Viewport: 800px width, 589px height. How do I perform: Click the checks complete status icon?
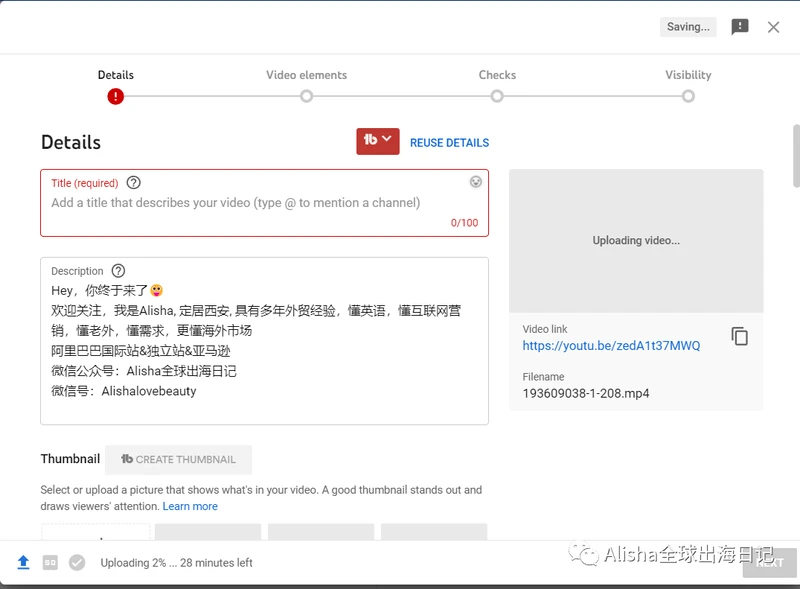[77, 562]
